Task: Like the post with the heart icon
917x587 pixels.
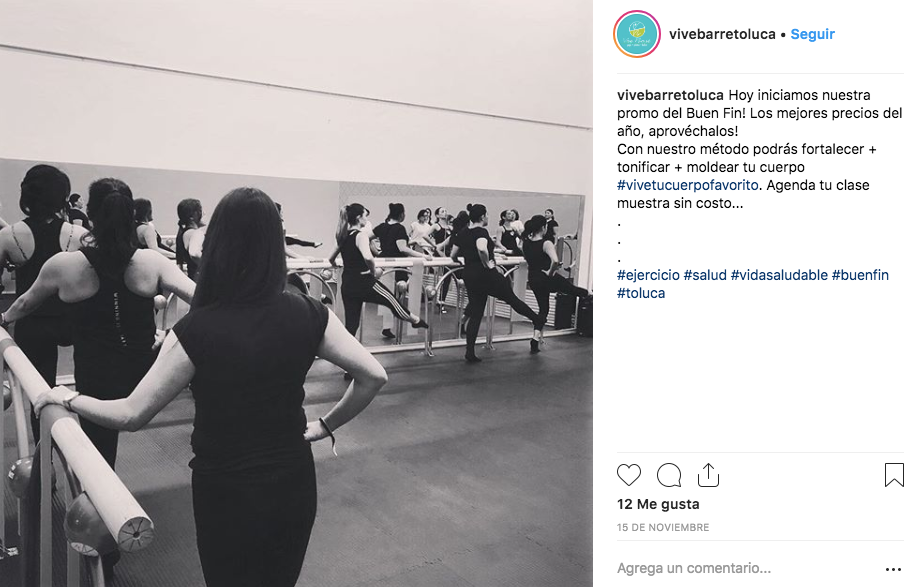Action: [629, 475]
